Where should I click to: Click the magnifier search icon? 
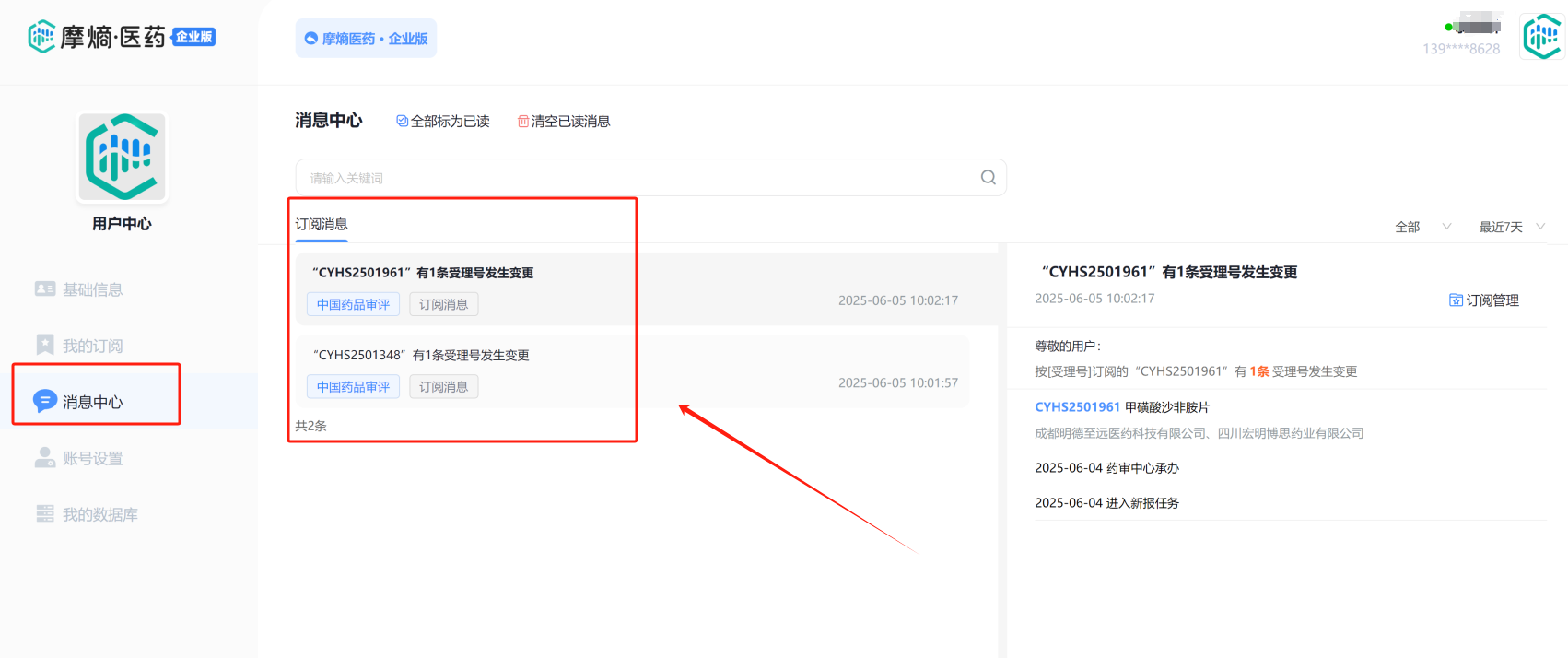[x=989, y=177]
